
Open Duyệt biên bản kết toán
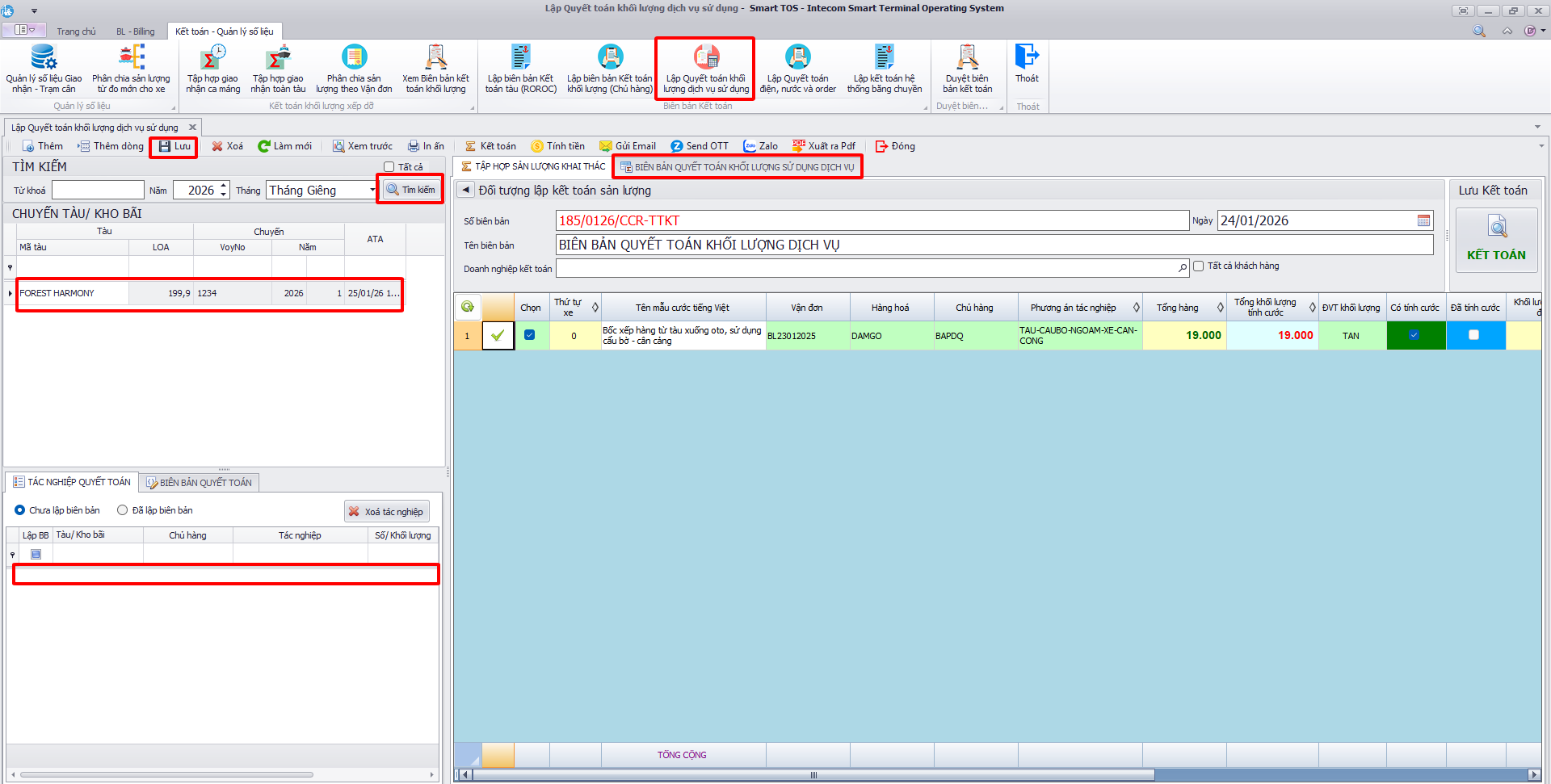tap(967, 68)
